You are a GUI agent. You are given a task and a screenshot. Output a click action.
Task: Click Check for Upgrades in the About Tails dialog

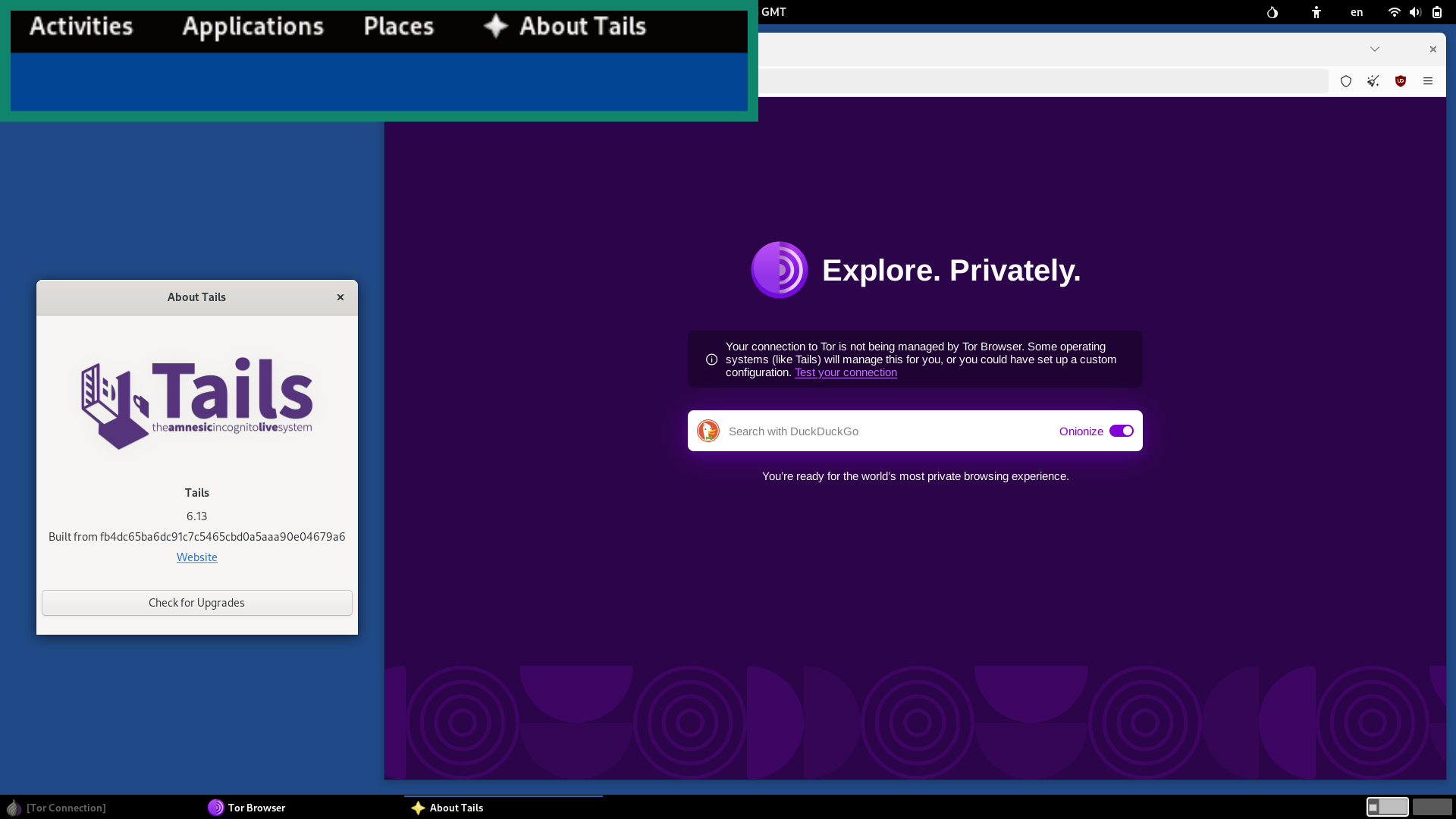point(196,602)
